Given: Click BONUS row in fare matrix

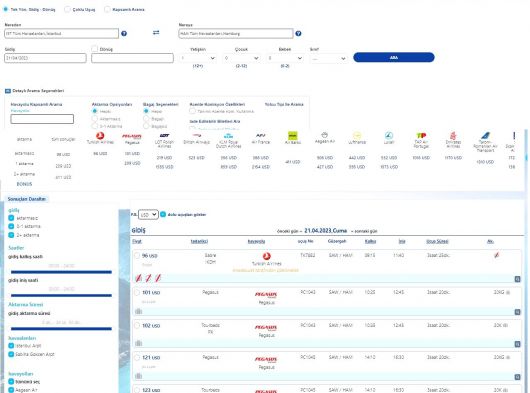Looking at the screenshot, I should (x=24, y=184).
